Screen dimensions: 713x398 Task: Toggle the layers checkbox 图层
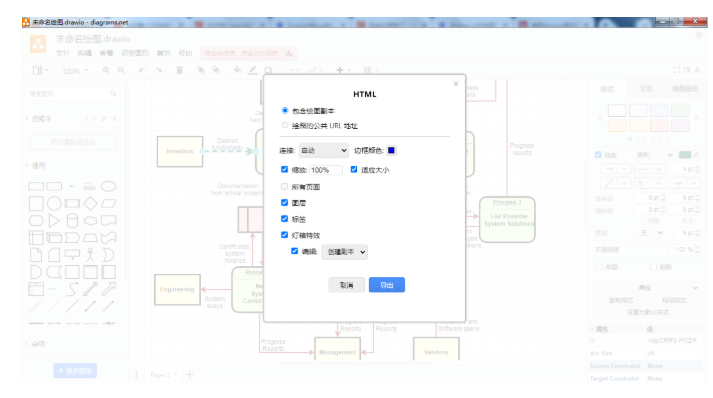(x=285, y=202)
